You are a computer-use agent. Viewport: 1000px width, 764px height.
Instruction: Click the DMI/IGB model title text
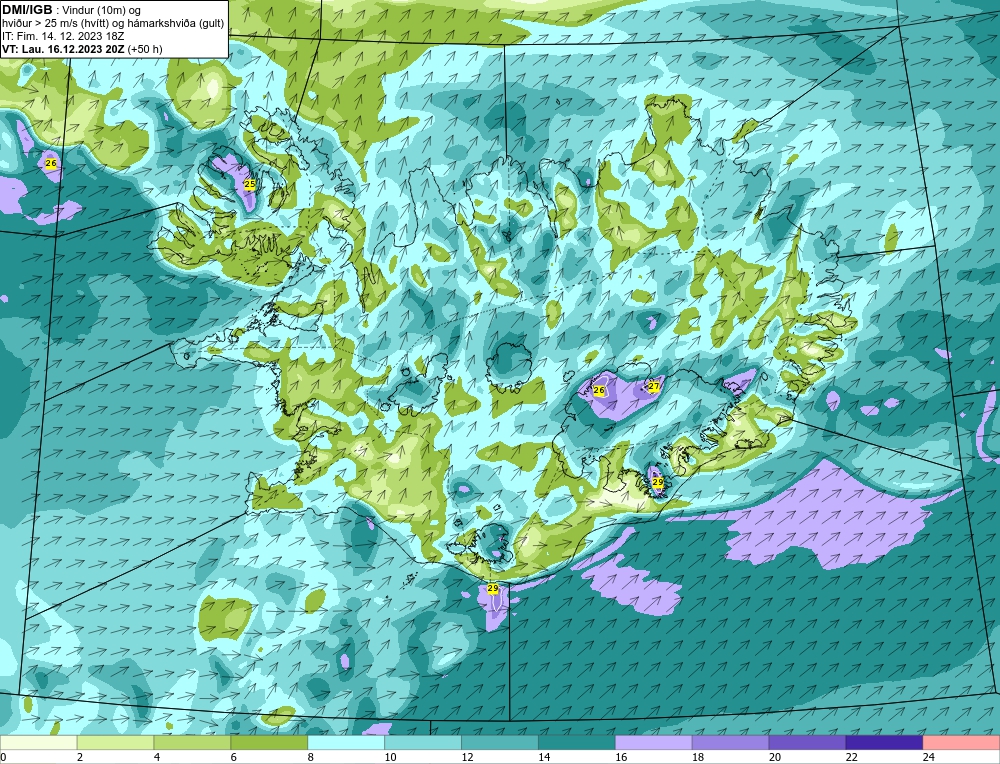click(x=27, y=10)
